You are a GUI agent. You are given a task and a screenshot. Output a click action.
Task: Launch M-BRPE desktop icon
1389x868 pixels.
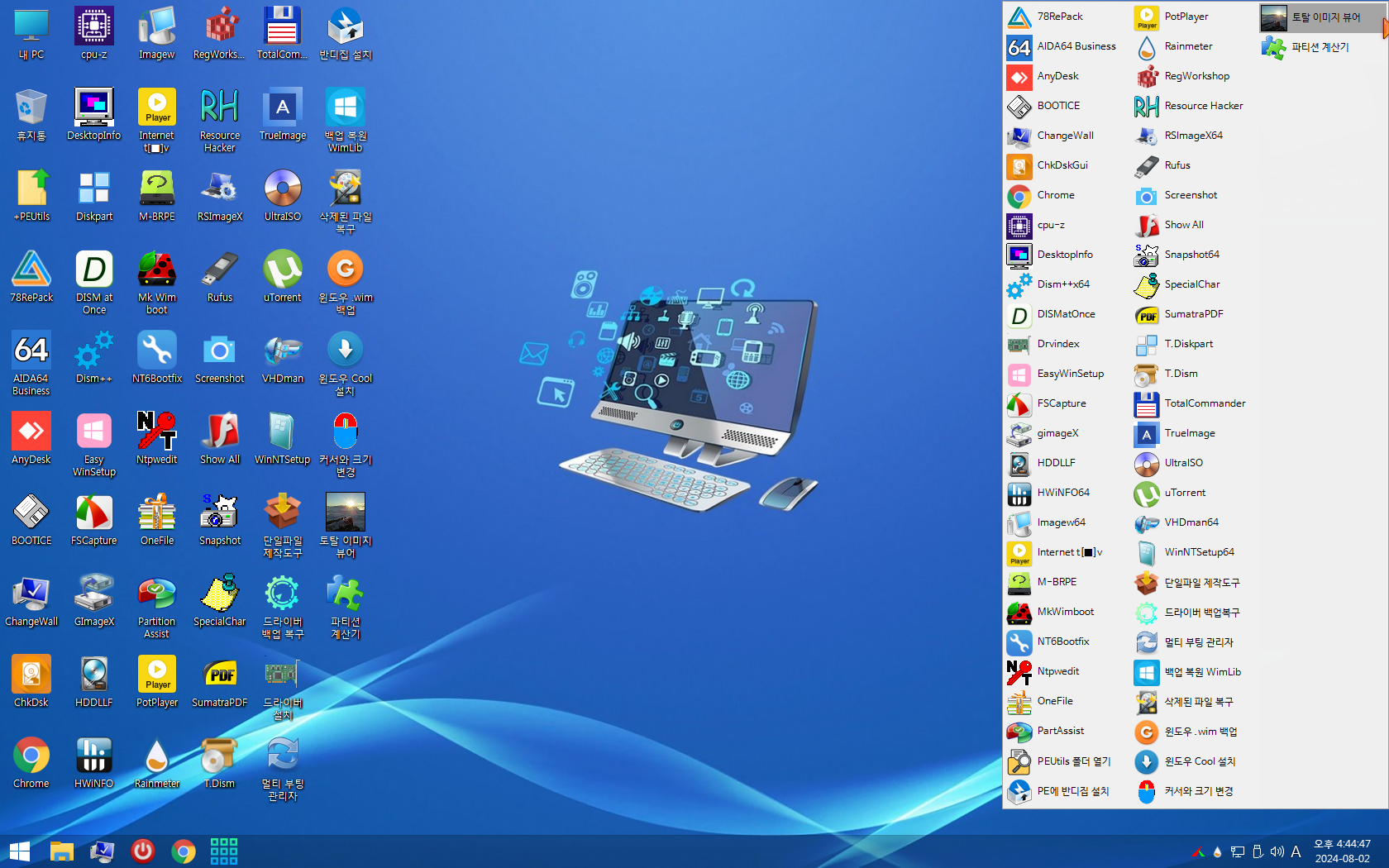(156, 196)
